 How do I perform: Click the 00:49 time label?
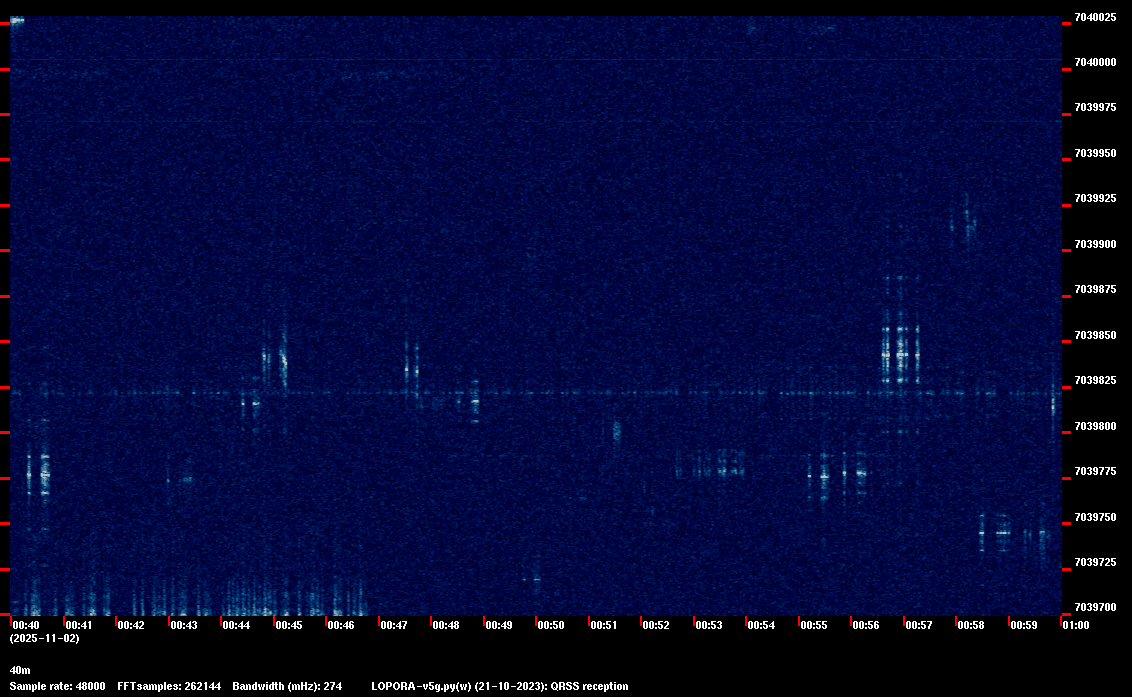click(x=499, y=625)
